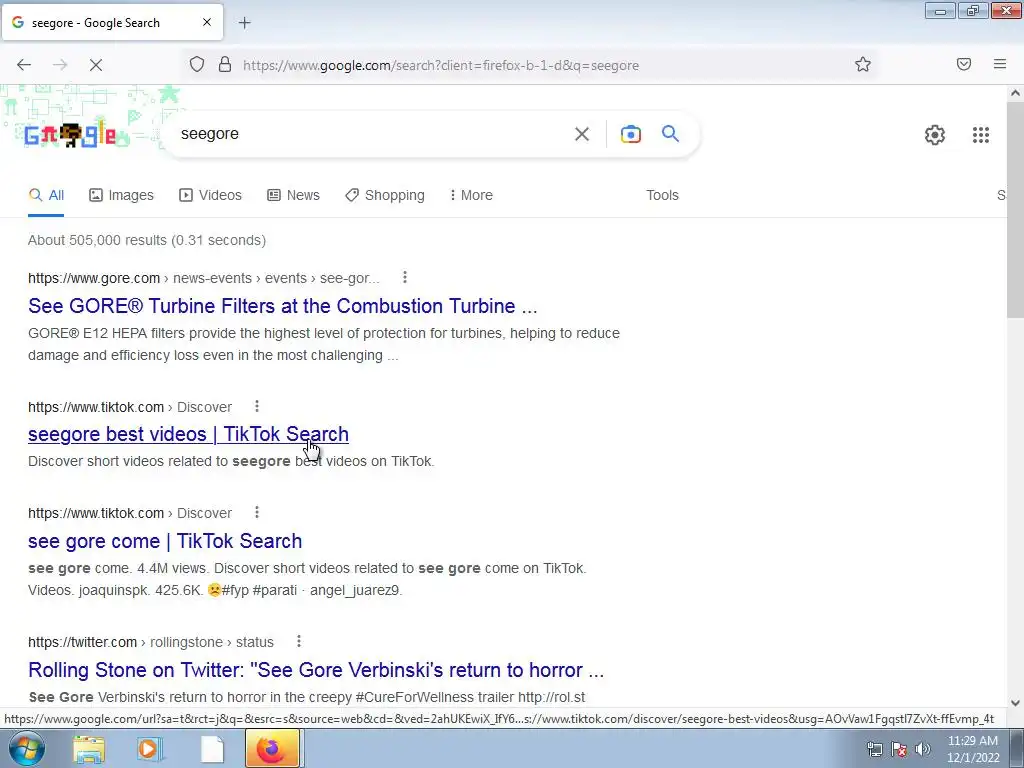Click the twitter.com rollingstone breadcrumb
The image size is (1024, 768).
151,642
